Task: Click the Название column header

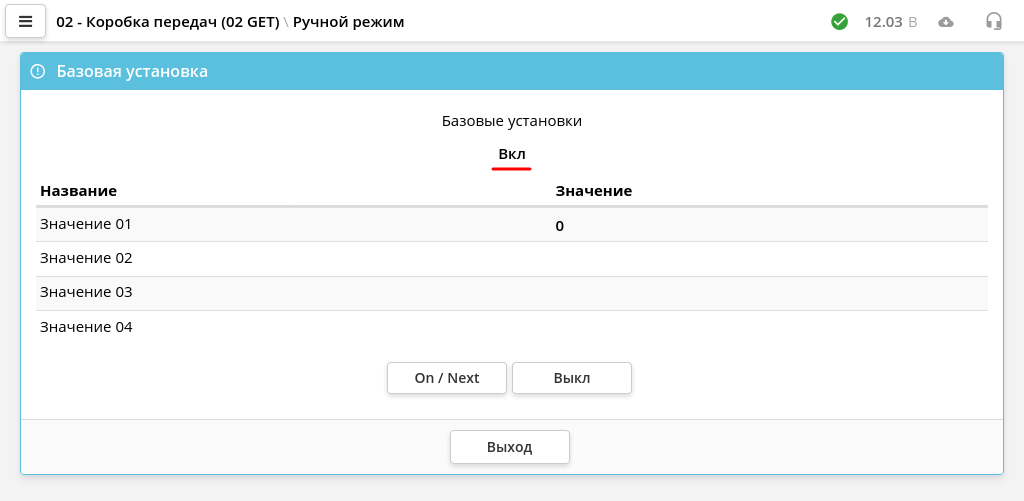Action: pyautogui.click(x=79, y=191)
